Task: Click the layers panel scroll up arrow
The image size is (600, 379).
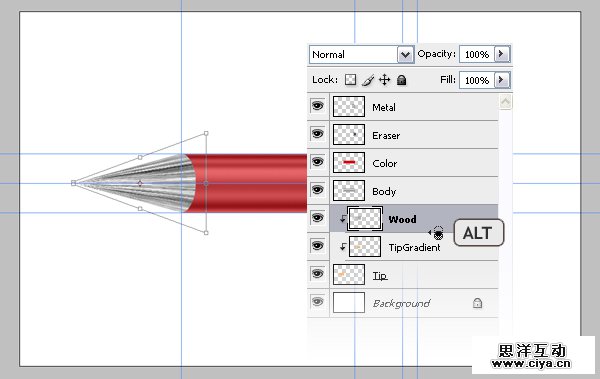Action: tap(505, 101)
